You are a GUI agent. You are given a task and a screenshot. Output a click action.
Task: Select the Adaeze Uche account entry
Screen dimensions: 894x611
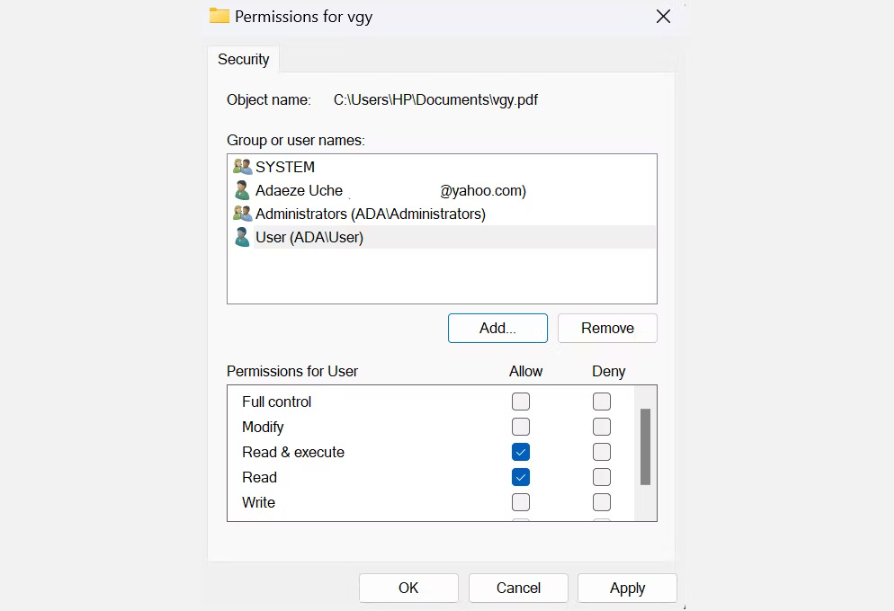click(x=299, y=190)
